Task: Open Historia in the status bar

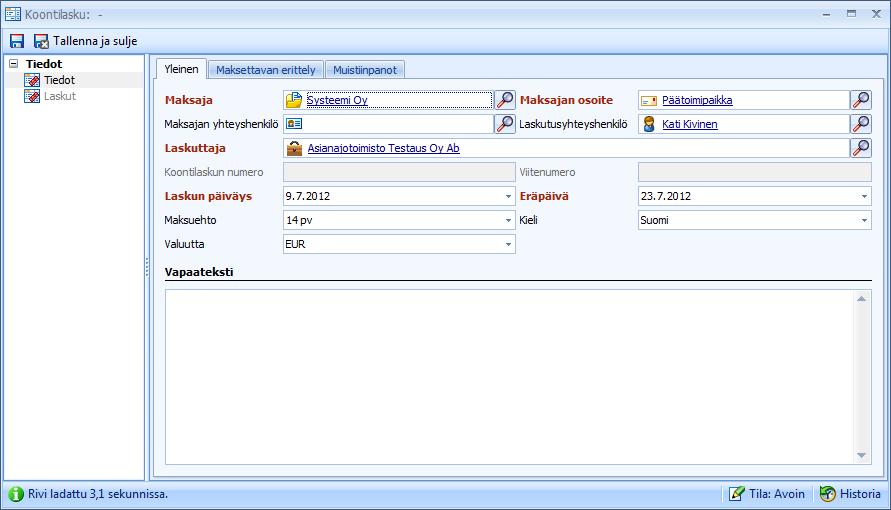Action: pyautogui.click(x=850, y=494)
